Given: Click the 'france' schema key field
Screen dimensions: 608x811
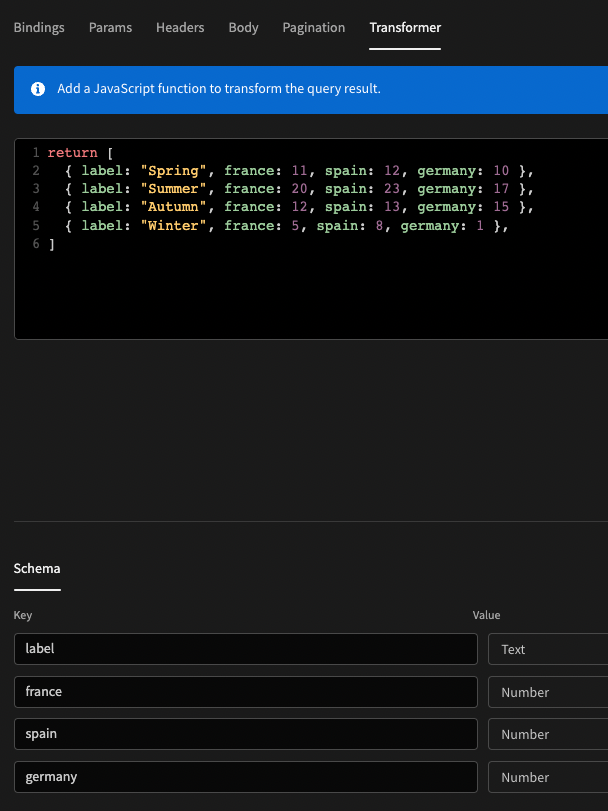Looking at the screenshot, I should 246,692.
